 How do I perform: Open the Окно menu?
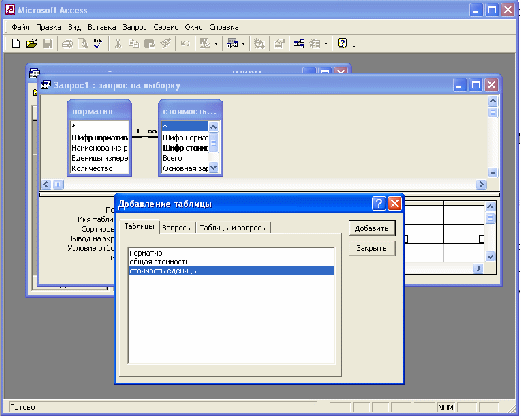coord(193,27)
